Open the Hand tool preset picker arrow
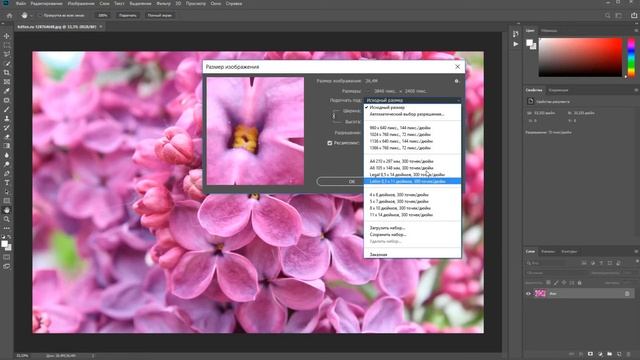Screen dimensions: 640x360 (x=31, y=16)
